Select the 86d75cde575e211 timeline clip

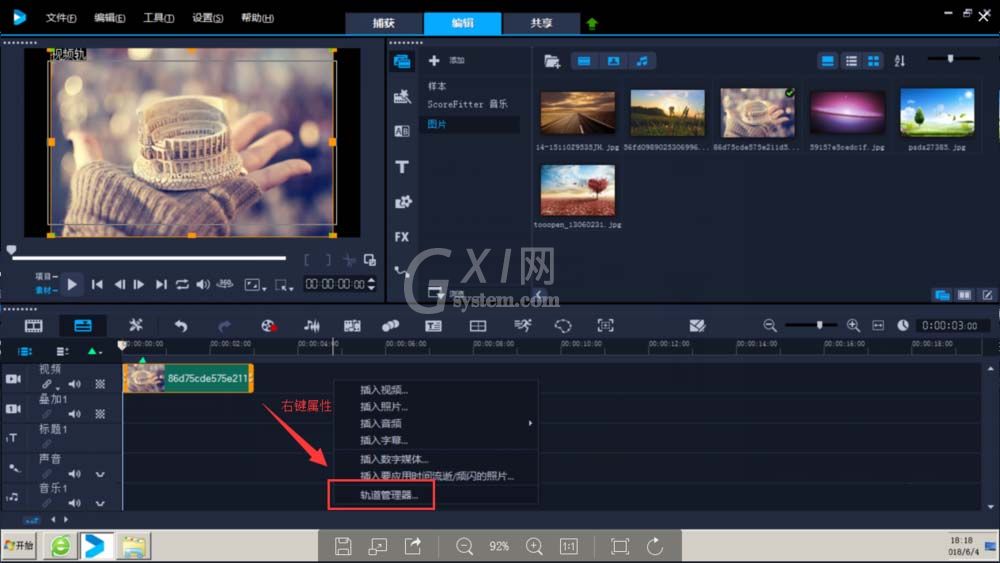point(188,378)
